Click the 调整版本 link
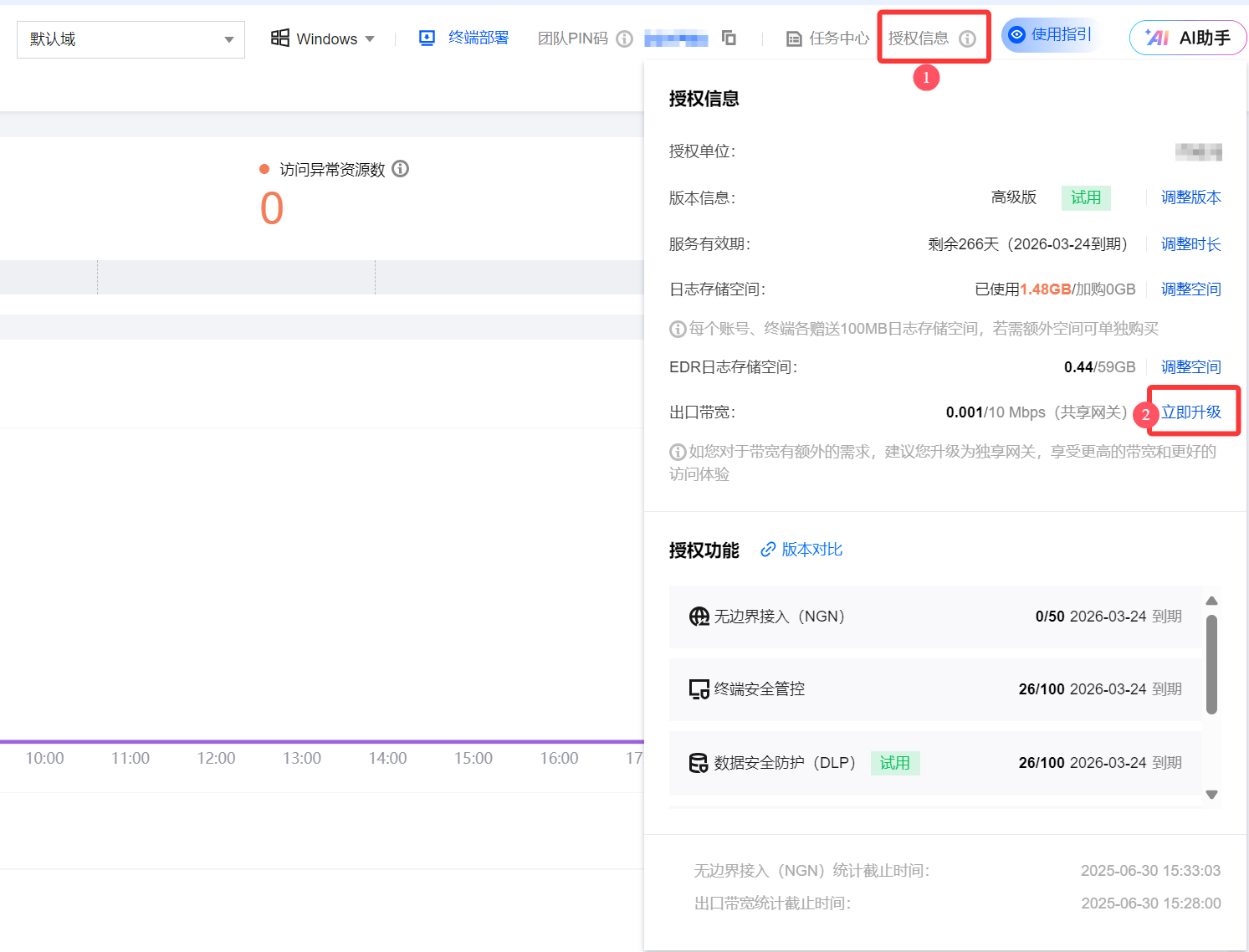 [x=1190, y=197]
